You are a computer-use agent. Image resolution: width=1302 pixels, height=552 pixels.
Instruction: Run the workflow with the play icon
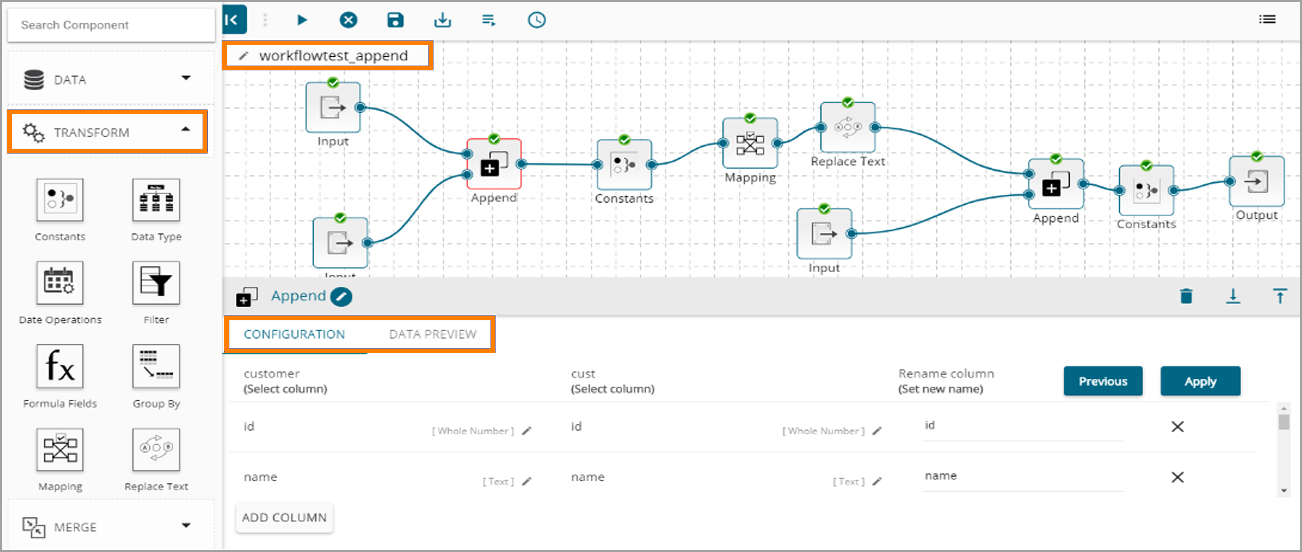[x=302, y=19]
